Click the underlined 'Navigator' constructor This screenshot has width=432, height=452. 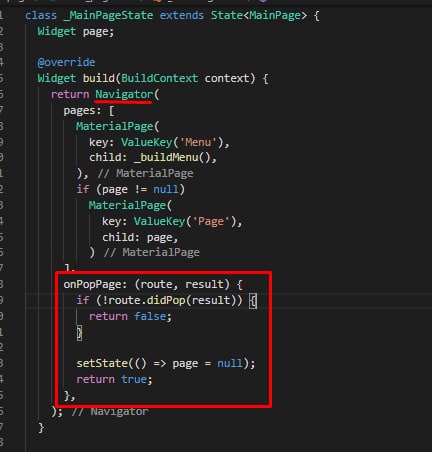coord(124,95)
